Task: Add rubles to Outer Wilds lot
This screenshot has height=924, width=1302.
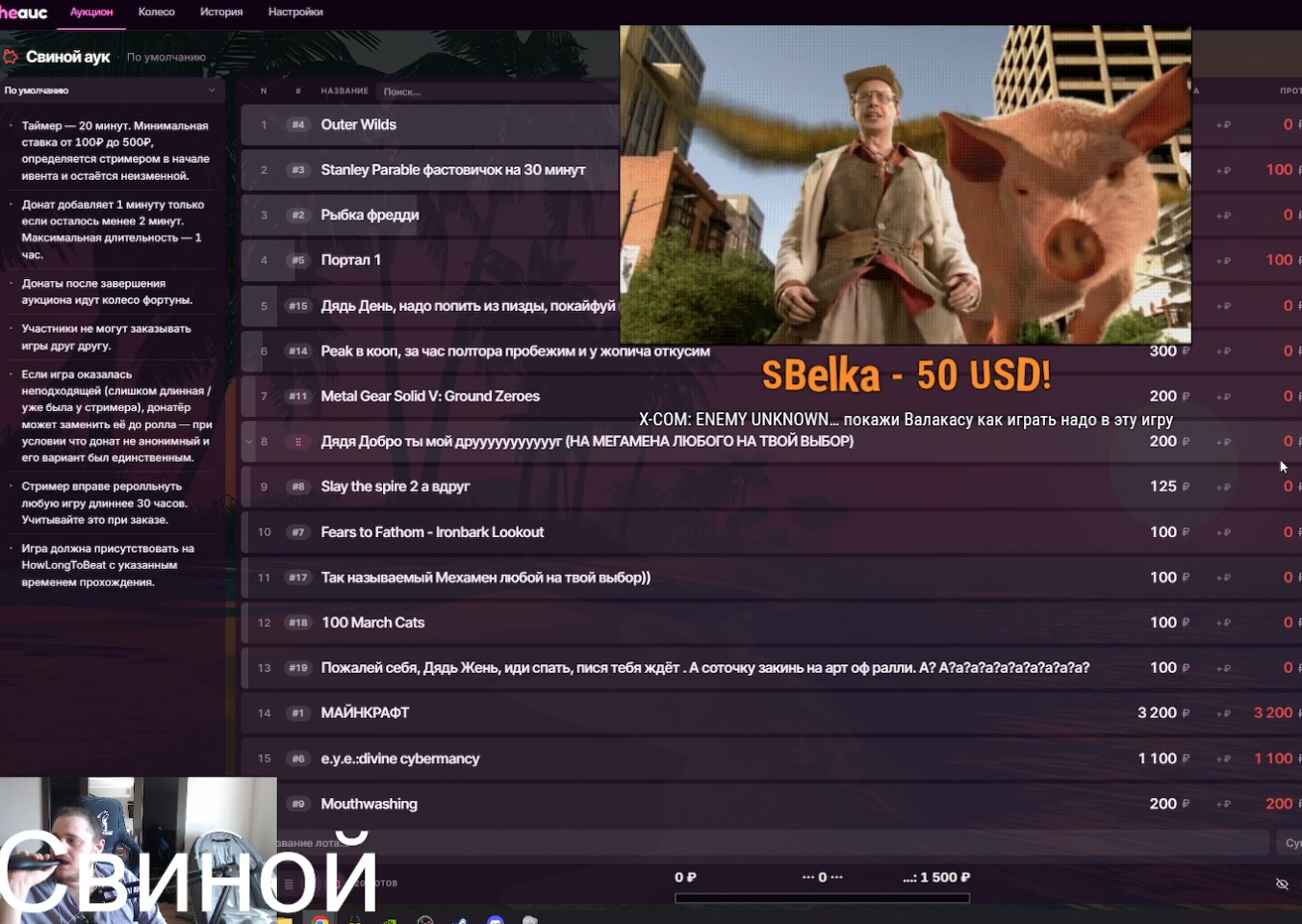Action: coord(1223,125)
